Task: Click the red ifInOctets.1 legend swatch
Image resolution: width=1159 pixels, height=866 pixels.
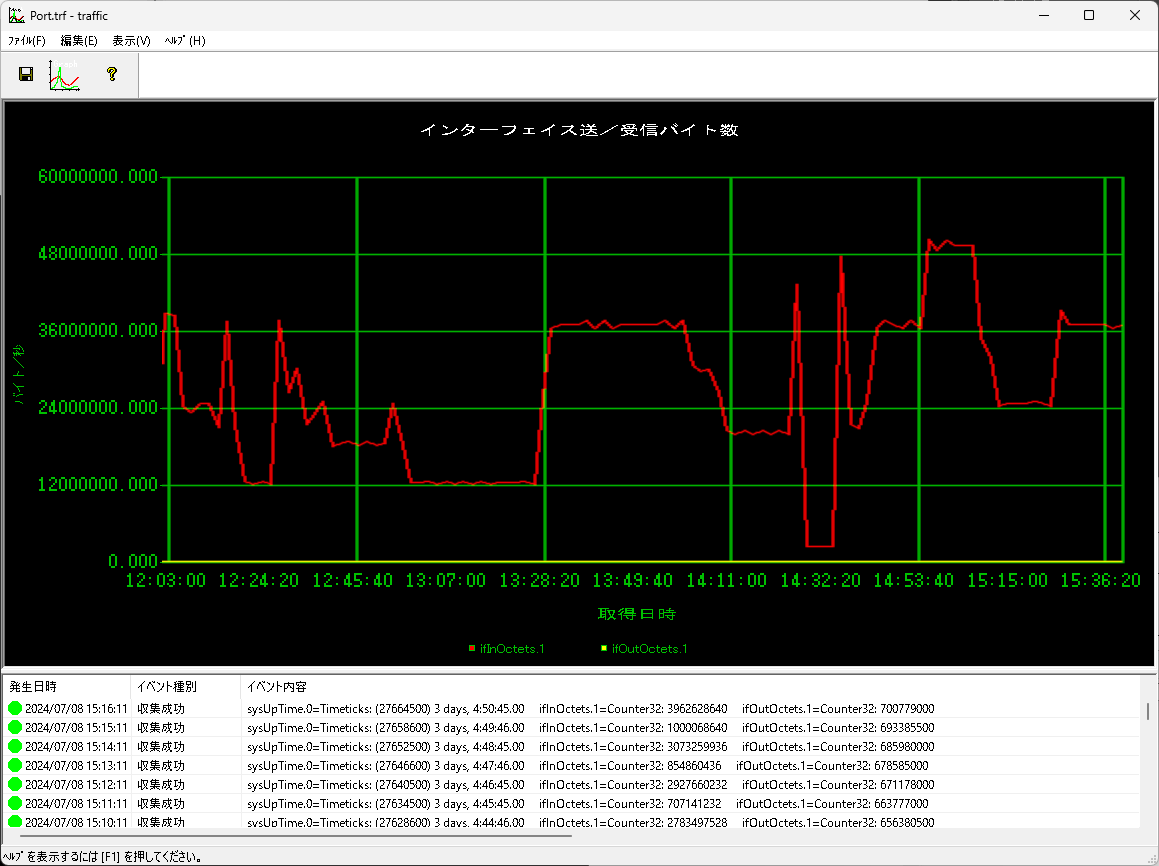Action: pyautogui.click(x=472, y=649)
